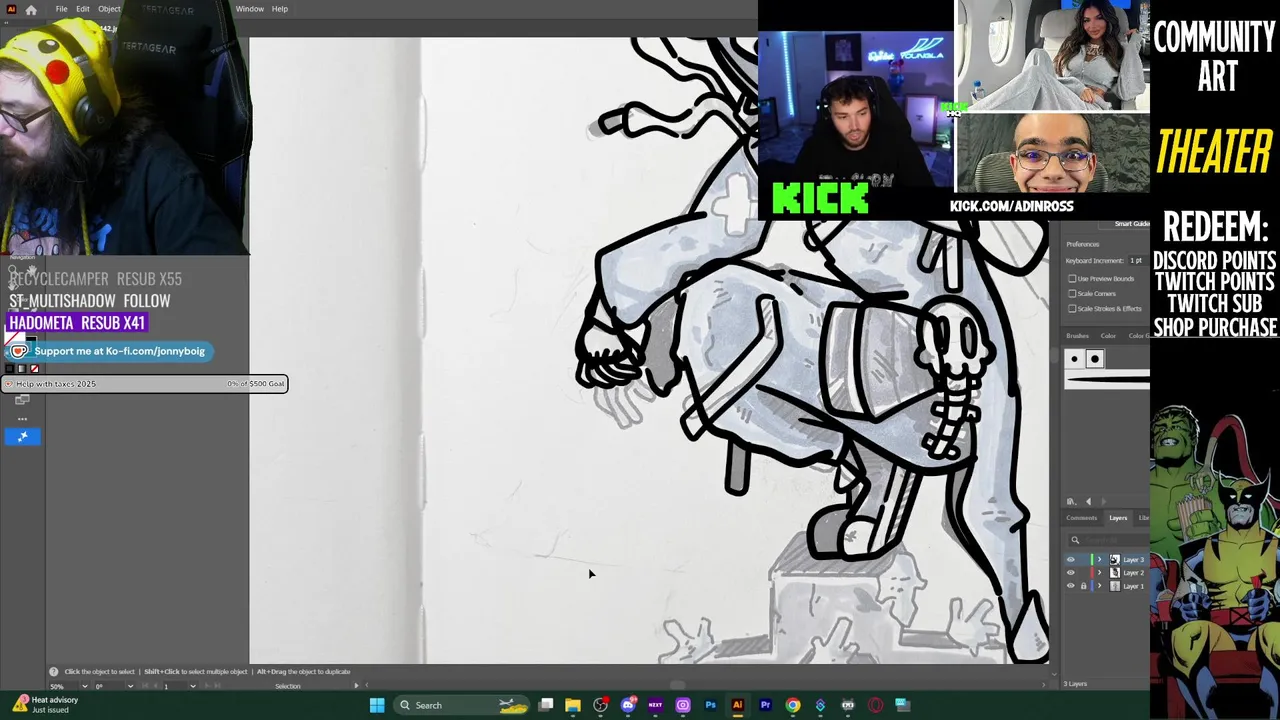Select the small round brush swatch
The width and height of the screenshot is (1280, 720).
click(1074, 359)
